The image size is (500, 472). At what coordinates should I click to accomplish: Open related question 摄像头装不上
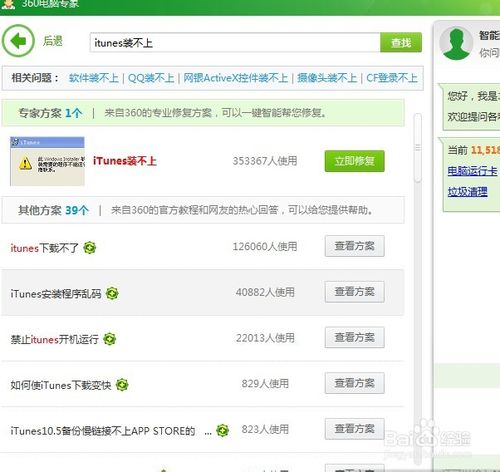point(327,78)
